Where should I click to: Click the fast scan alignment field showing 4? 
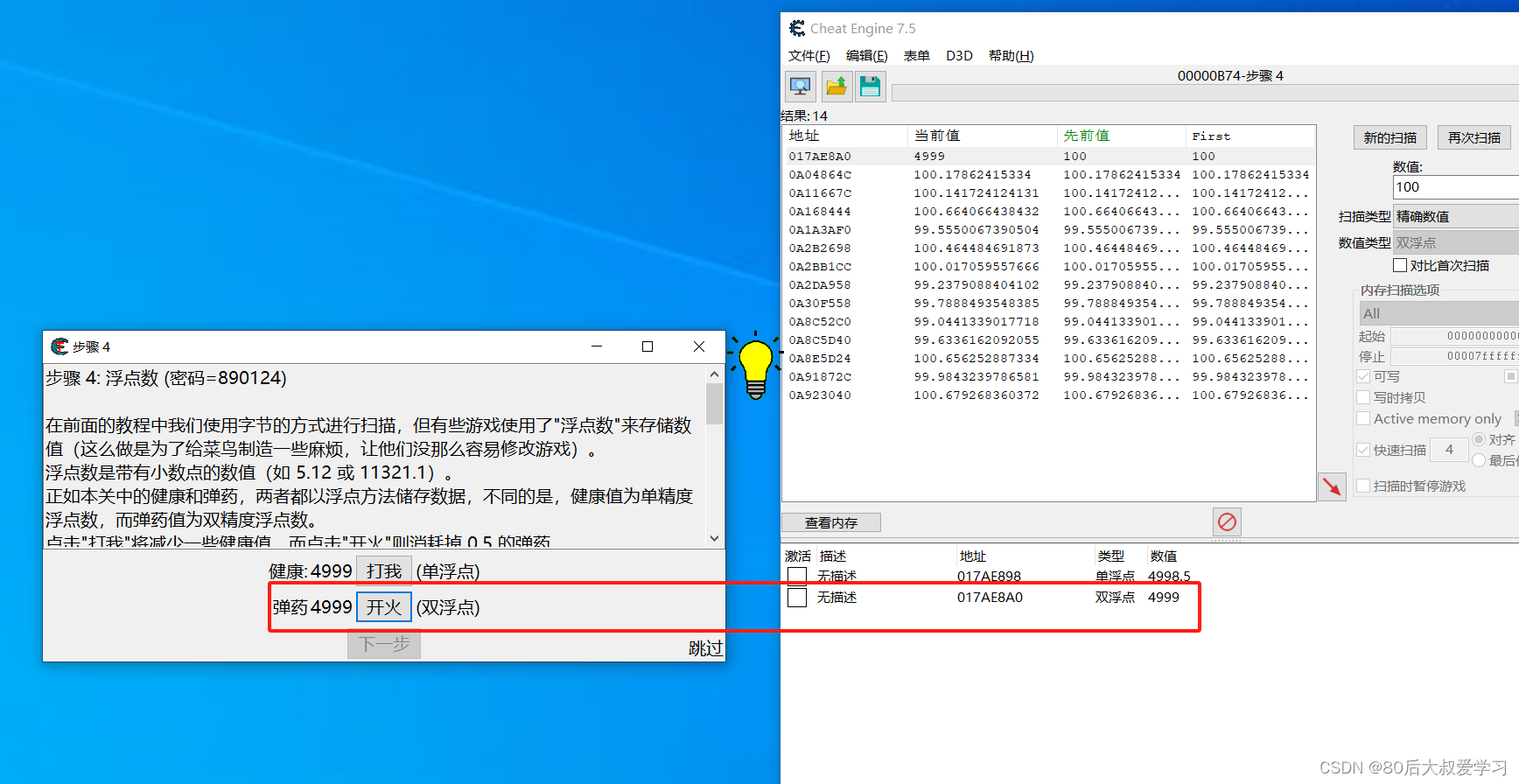[x=1449, y=450]
